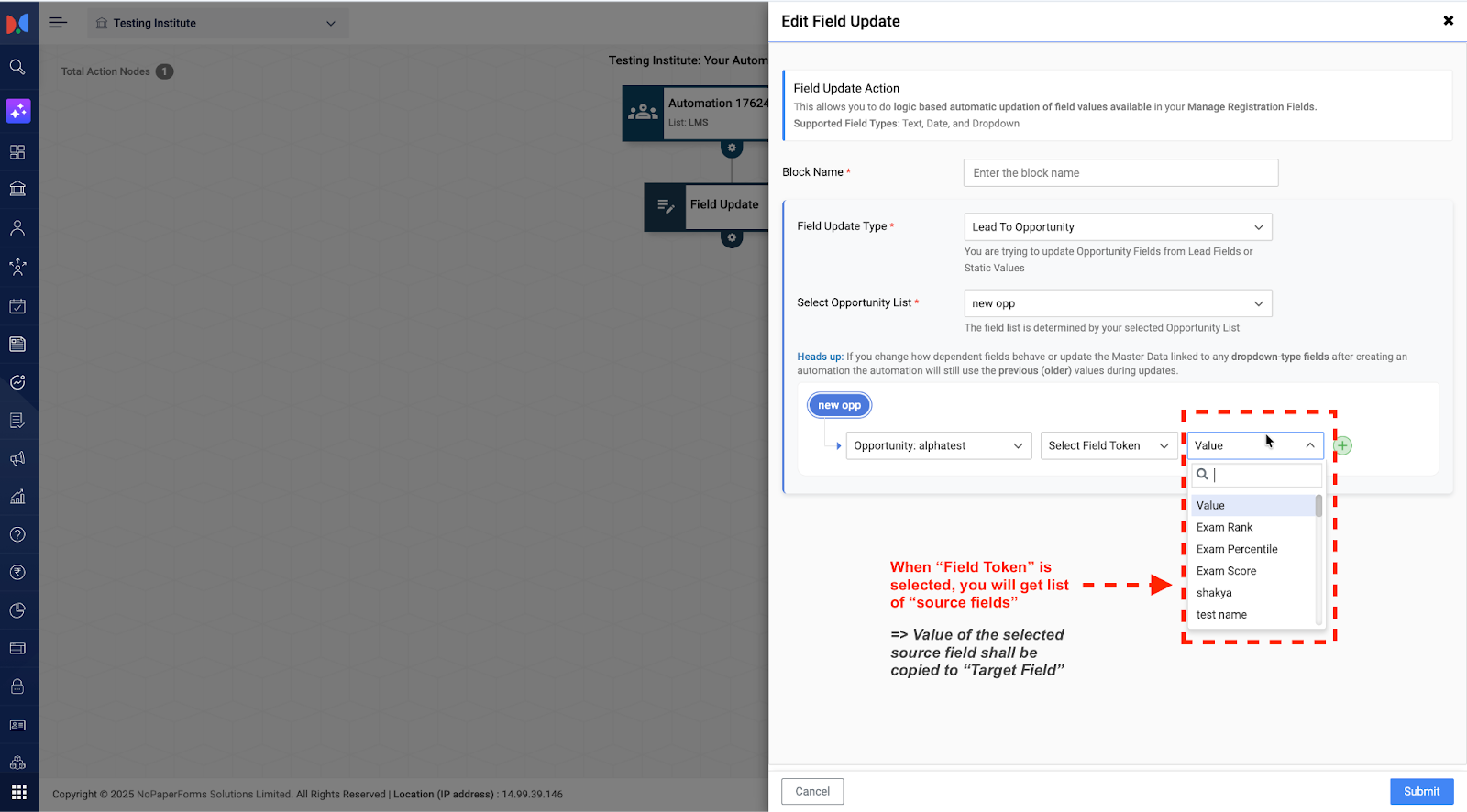Click the Cancel button
1467x812 pixels.
pos(811,791)
